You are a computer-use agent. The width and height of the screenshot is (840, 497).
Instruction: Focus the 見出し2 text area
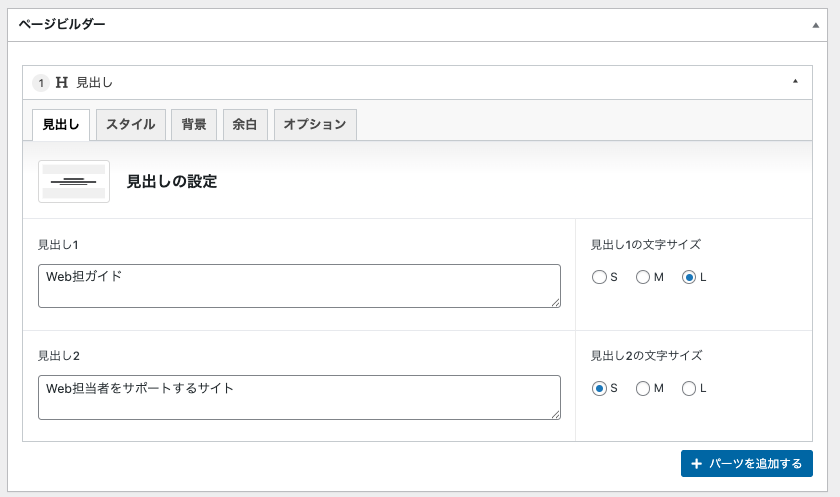point(298,397)
